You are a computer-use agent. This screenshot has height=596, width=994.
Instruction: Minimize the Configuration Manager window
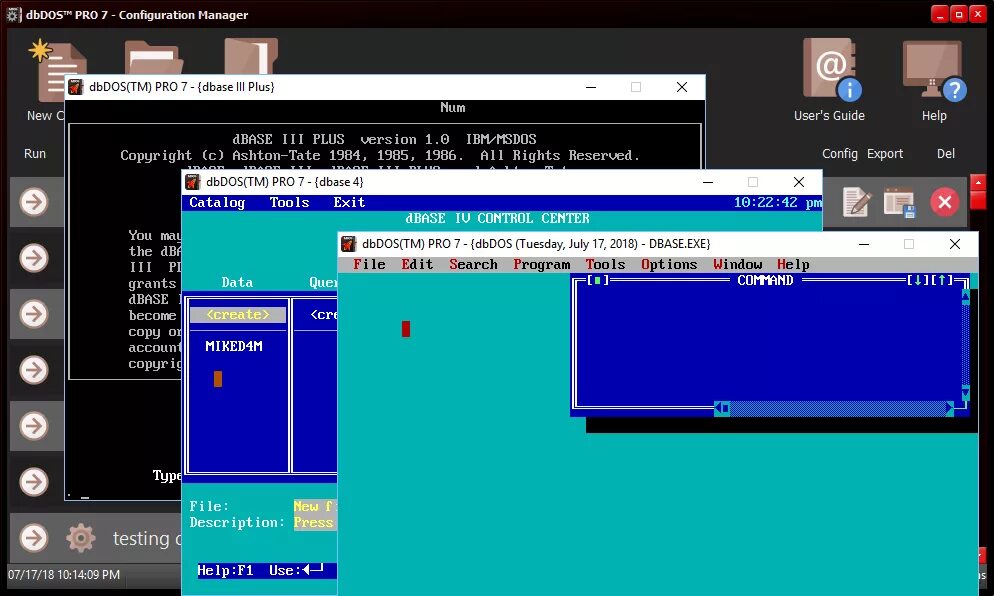coord(940,14)
